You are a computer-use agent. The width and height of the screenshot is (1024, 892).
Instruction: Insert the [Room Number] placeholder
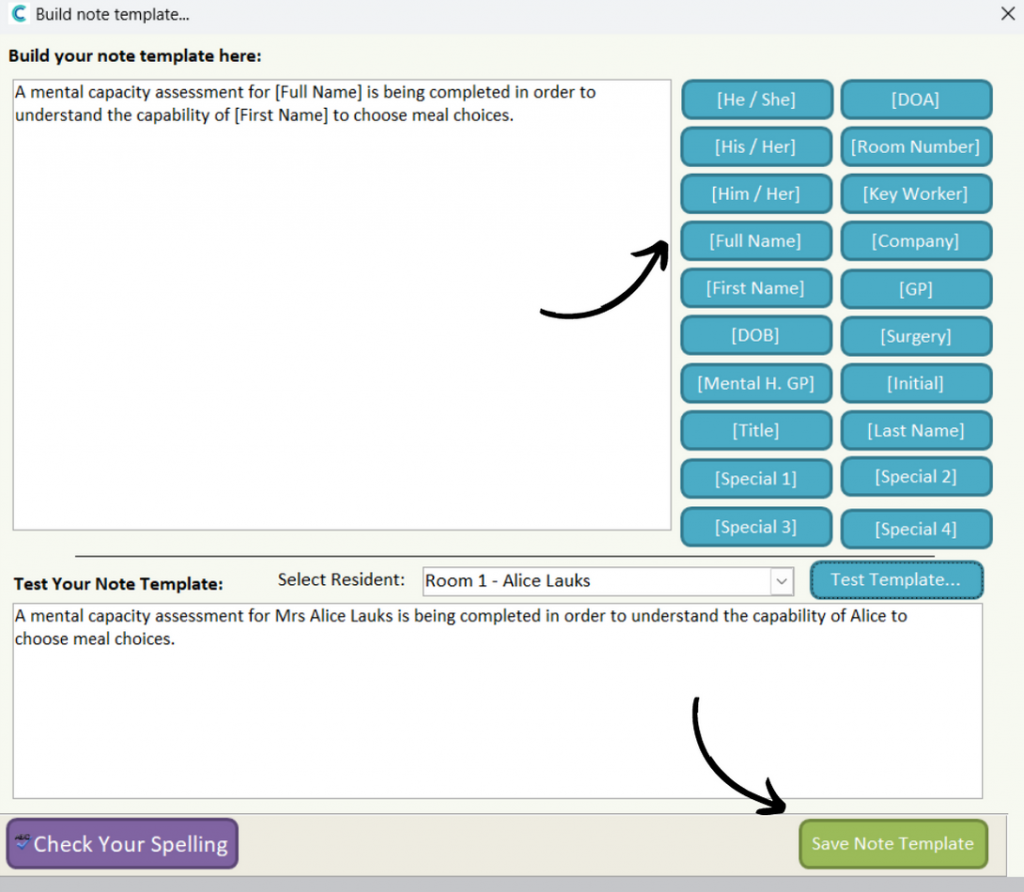pyautogui.click(x=916, y=147)
